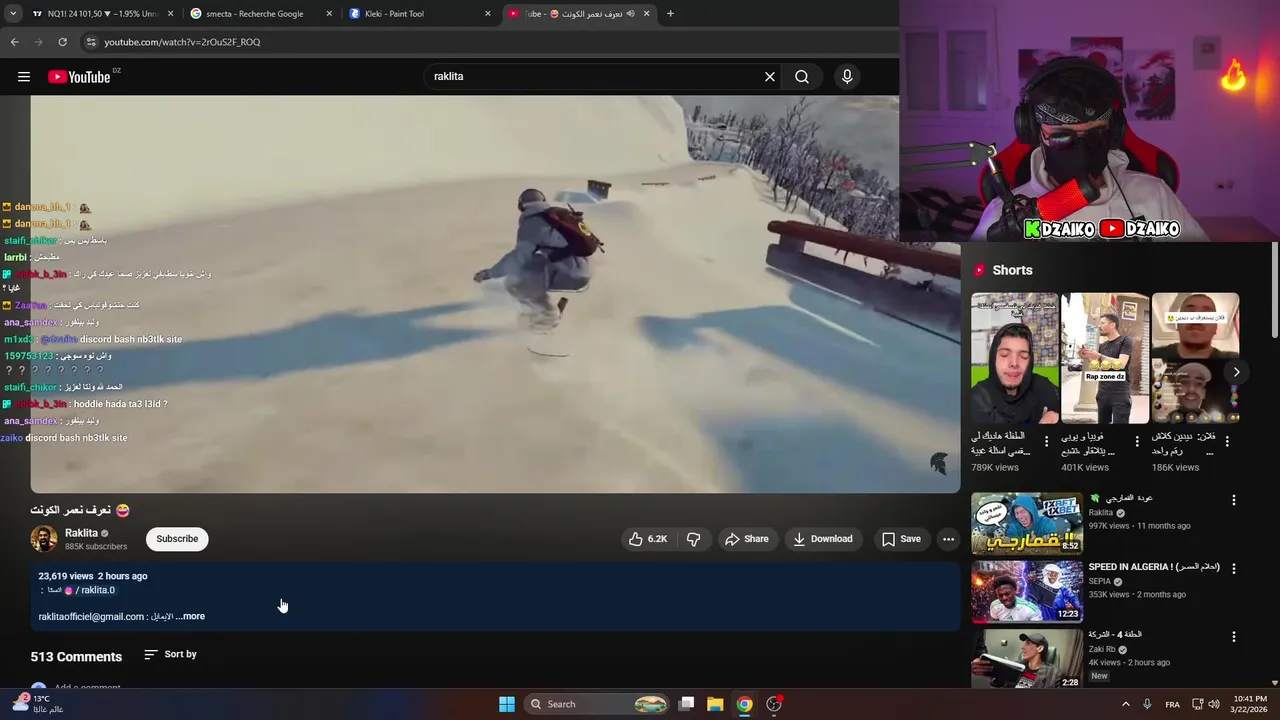This screenshot has width=1280, height=720.
Task: Click the 513 Comments heading
Action: click(76, 657)
